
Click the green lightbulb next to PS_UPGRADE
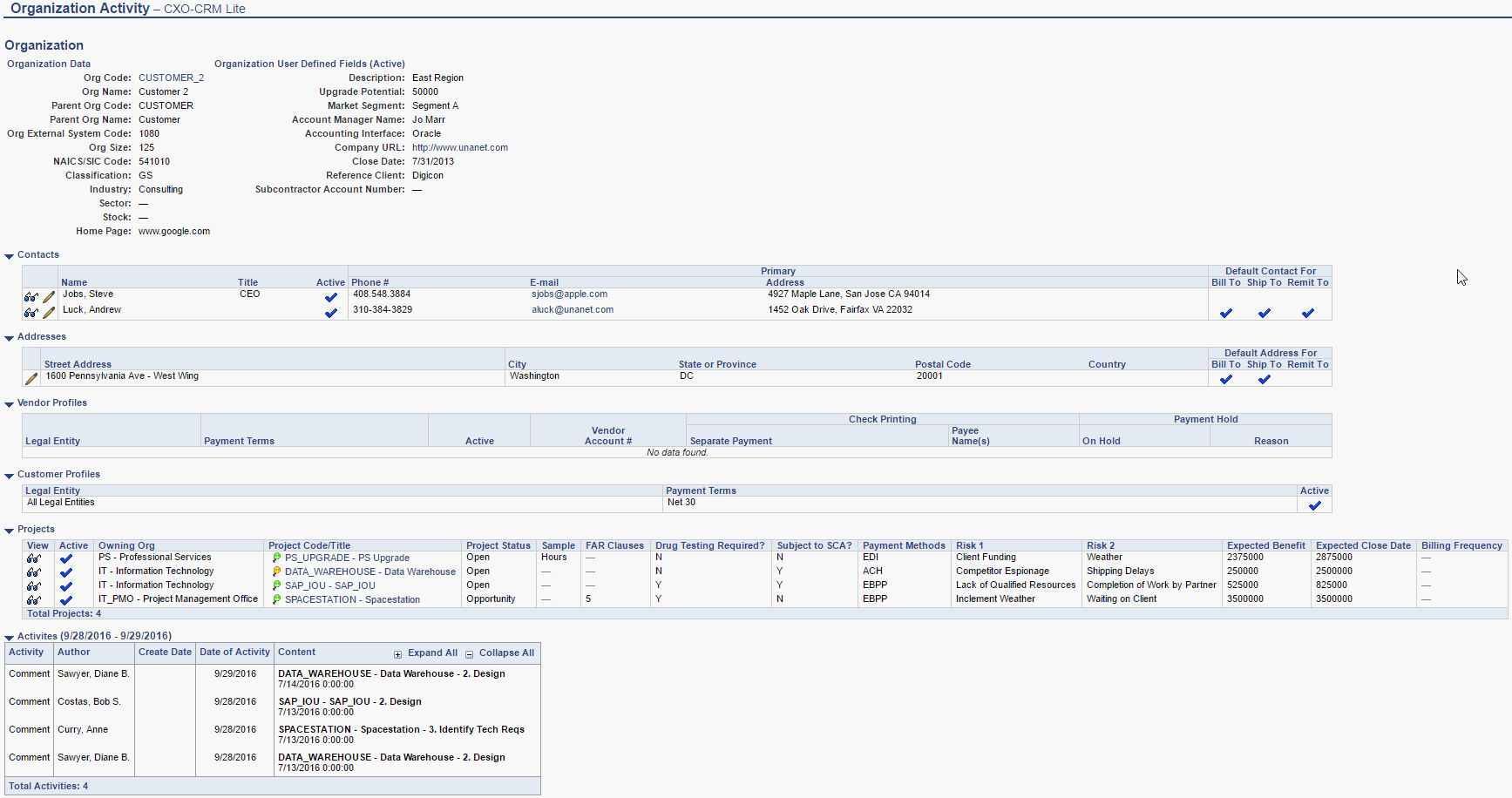pyautogui.click(x=277, y=558)
